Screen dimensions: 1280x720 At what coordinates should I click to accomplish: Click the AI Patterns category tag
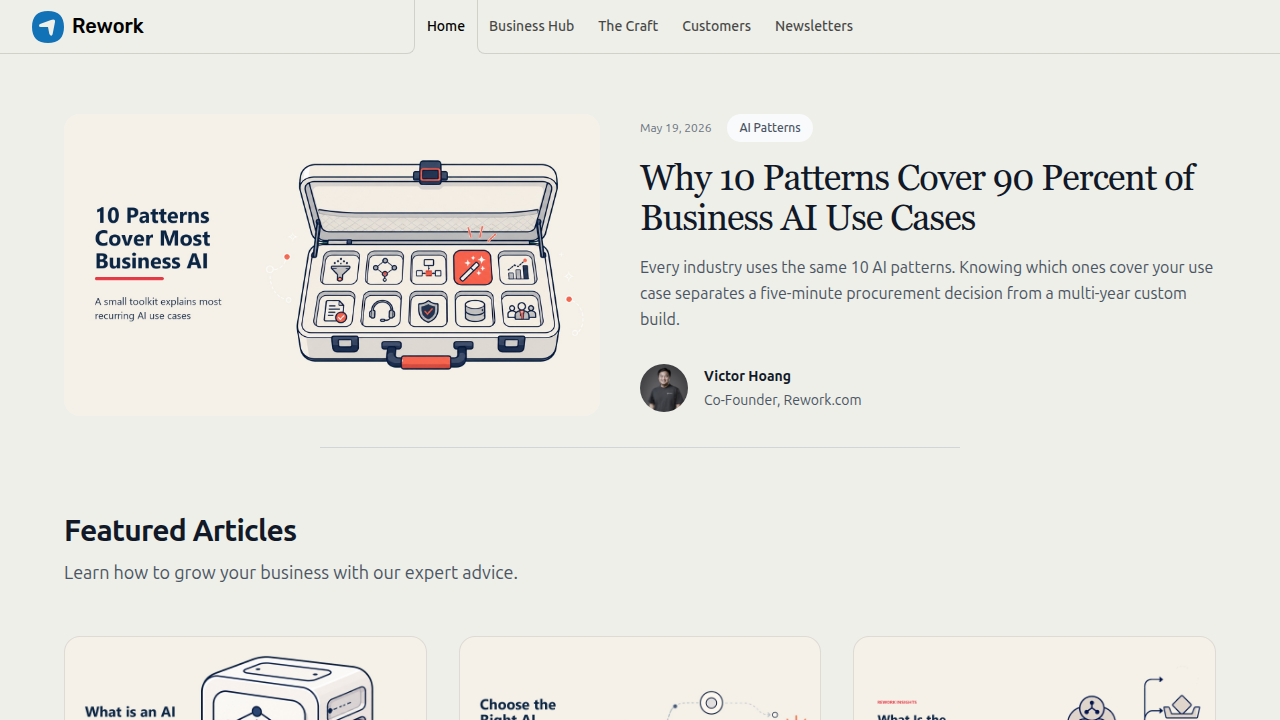coord(770,128)
